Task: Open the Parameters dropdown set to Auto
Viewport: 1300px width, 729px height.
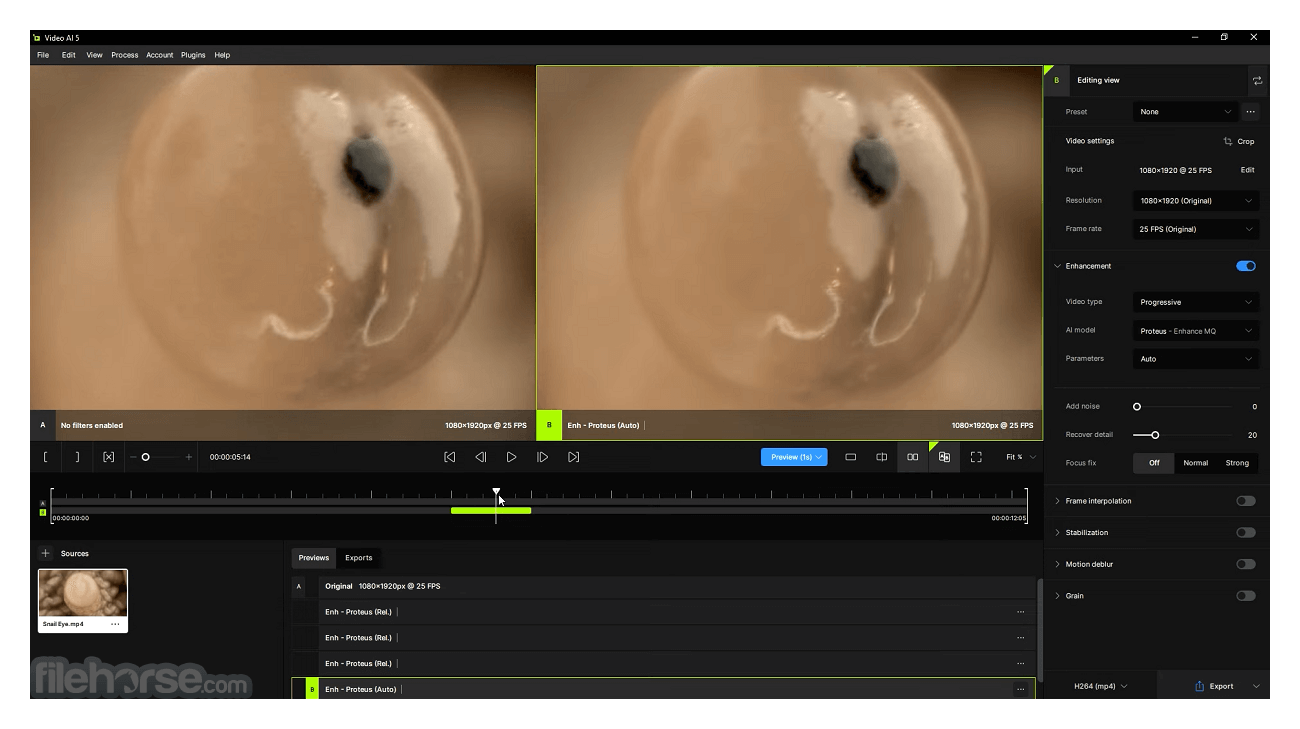Action: point(1196,359)
